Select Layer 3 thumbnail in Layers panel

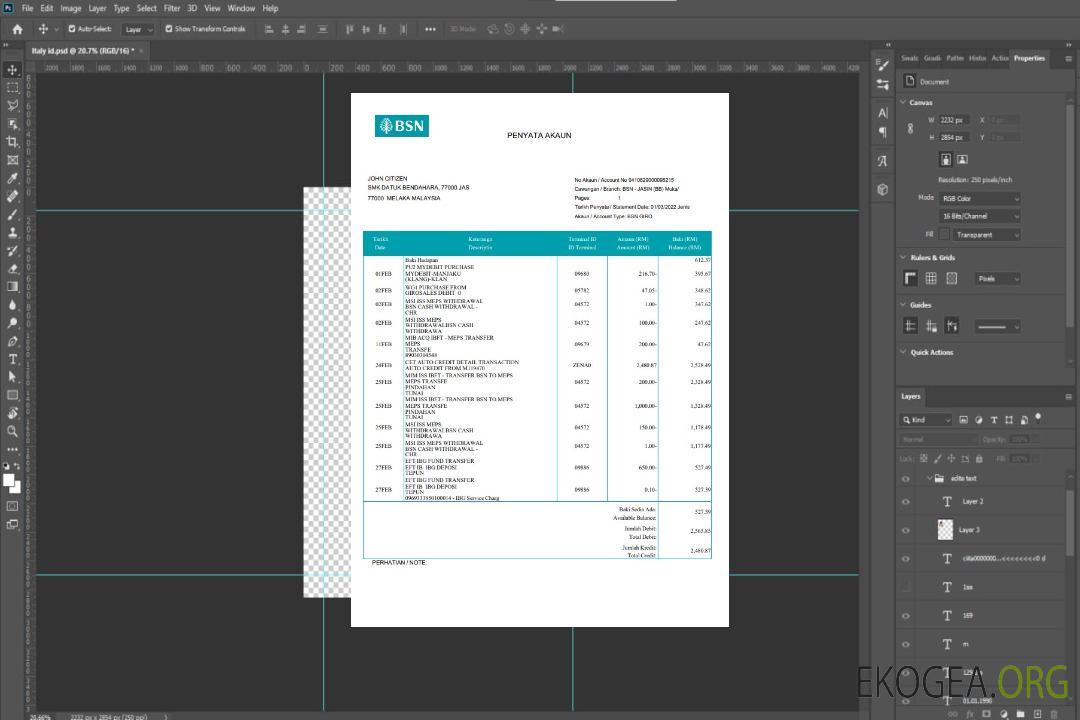point(946,530)
